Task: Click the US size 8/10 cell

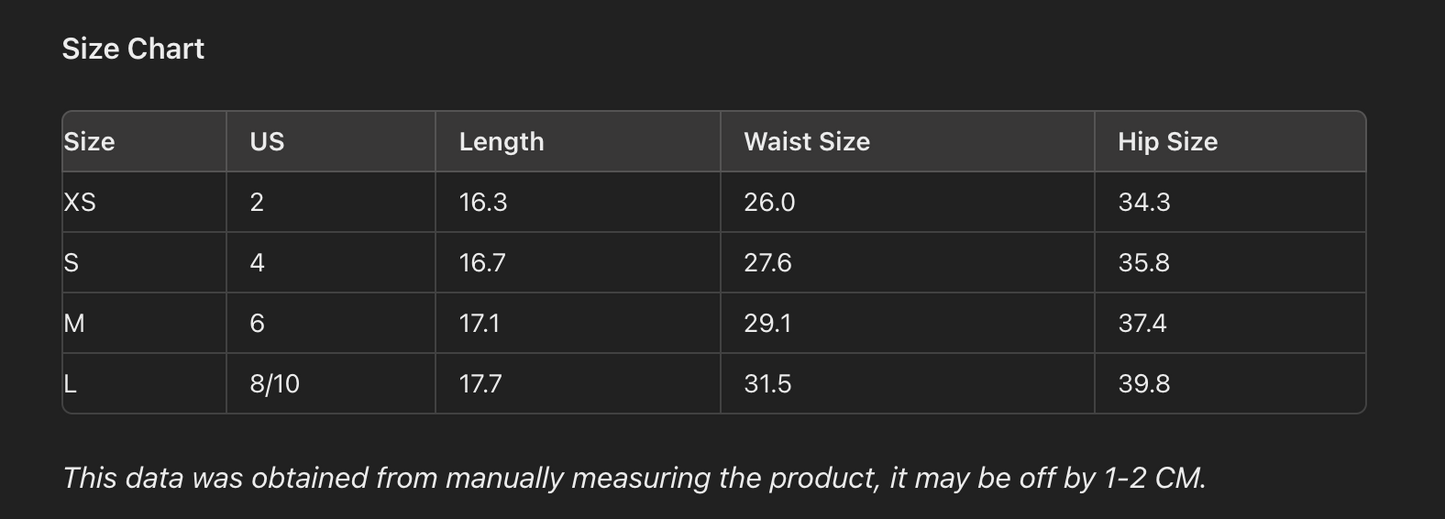Action: tap(274, 384)
